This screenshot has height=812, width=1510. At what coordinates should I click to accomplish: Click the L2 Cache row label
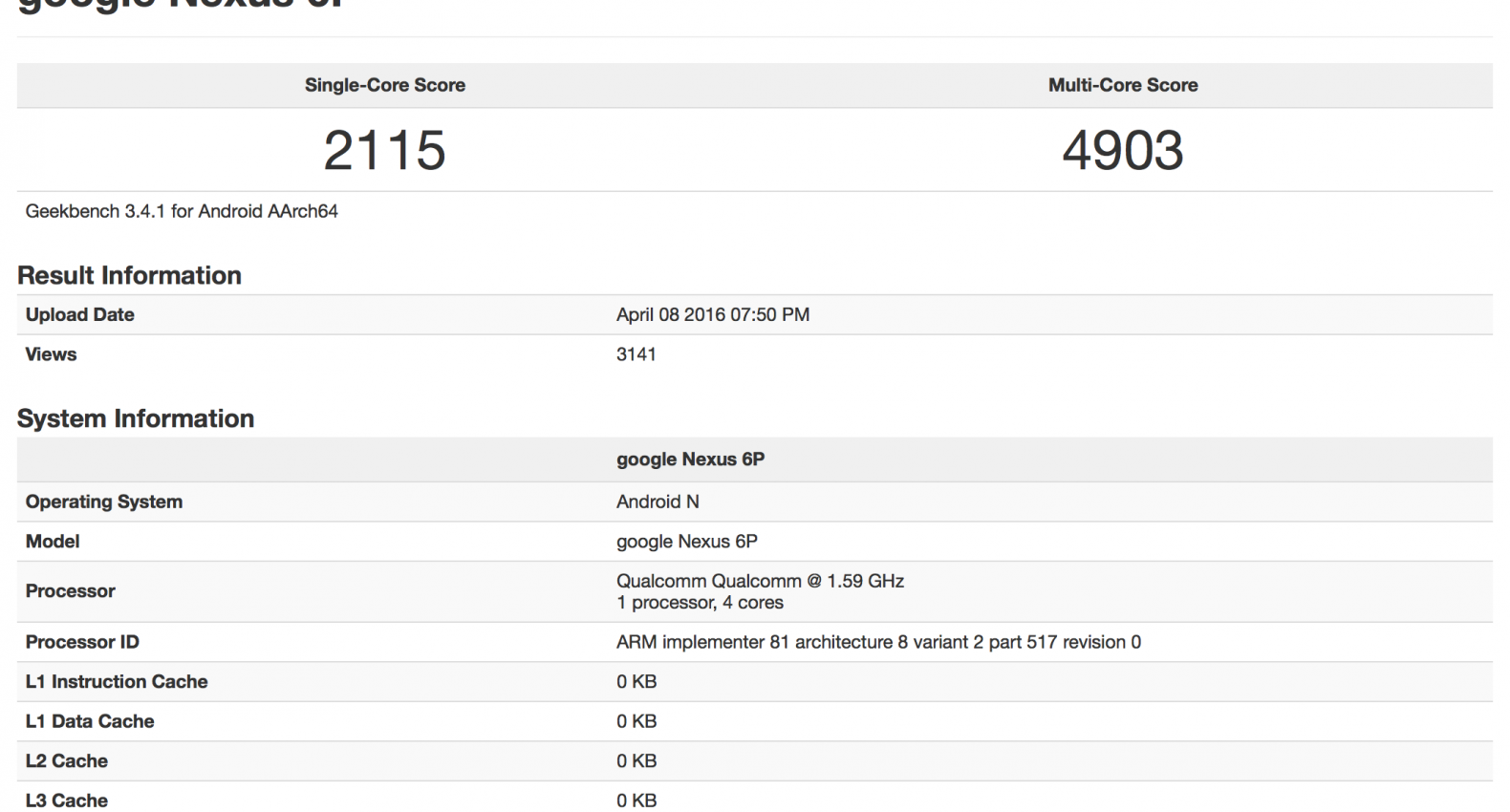click(66, 761)
